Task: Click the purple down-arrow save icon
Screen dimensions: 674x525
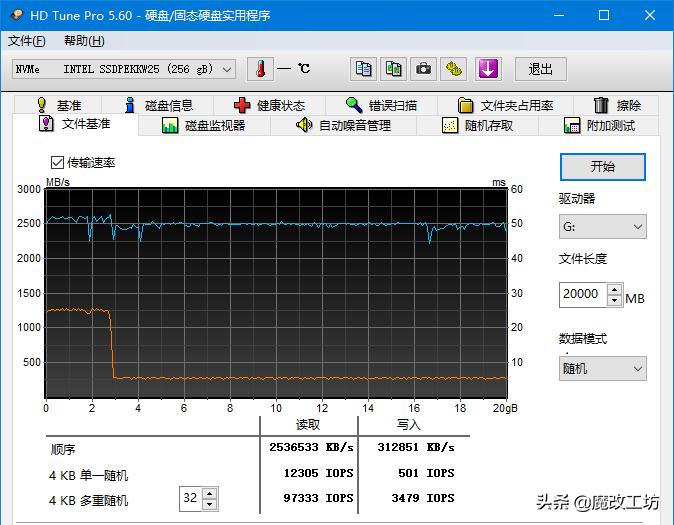Action: (488, 69)
